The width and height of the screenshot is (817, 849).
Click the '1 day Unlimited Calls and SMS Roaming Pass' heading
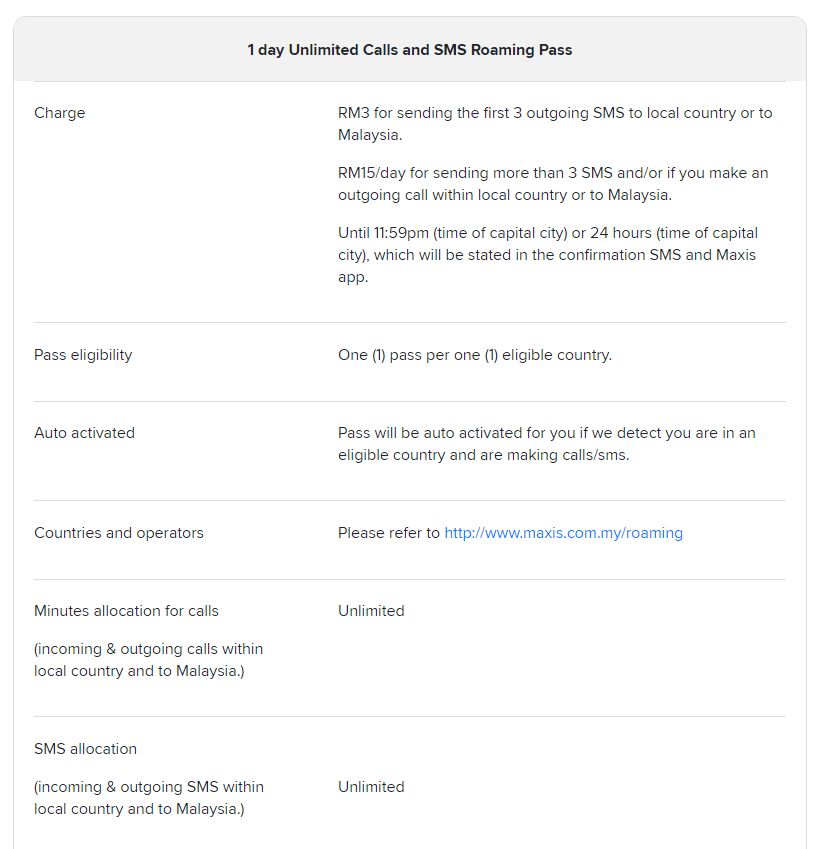[410, 50]
